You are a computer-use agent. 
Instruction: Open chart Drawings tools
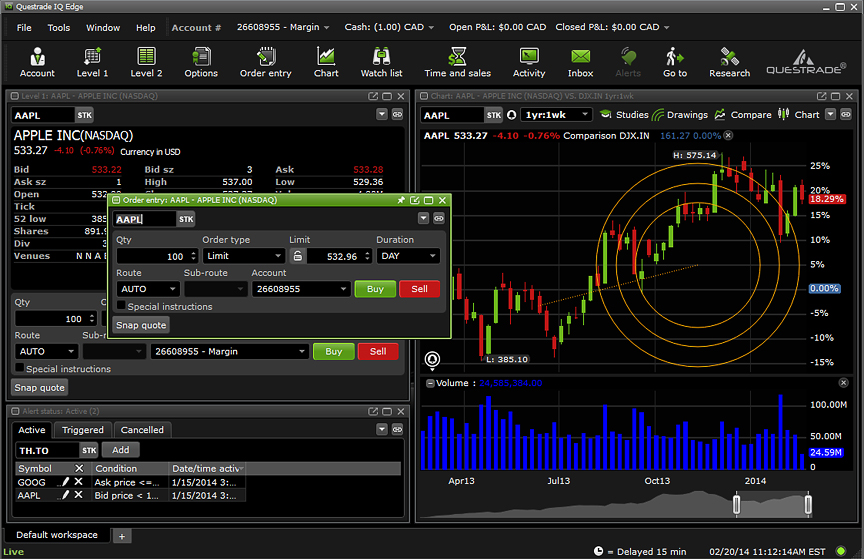tap(680, 115)
